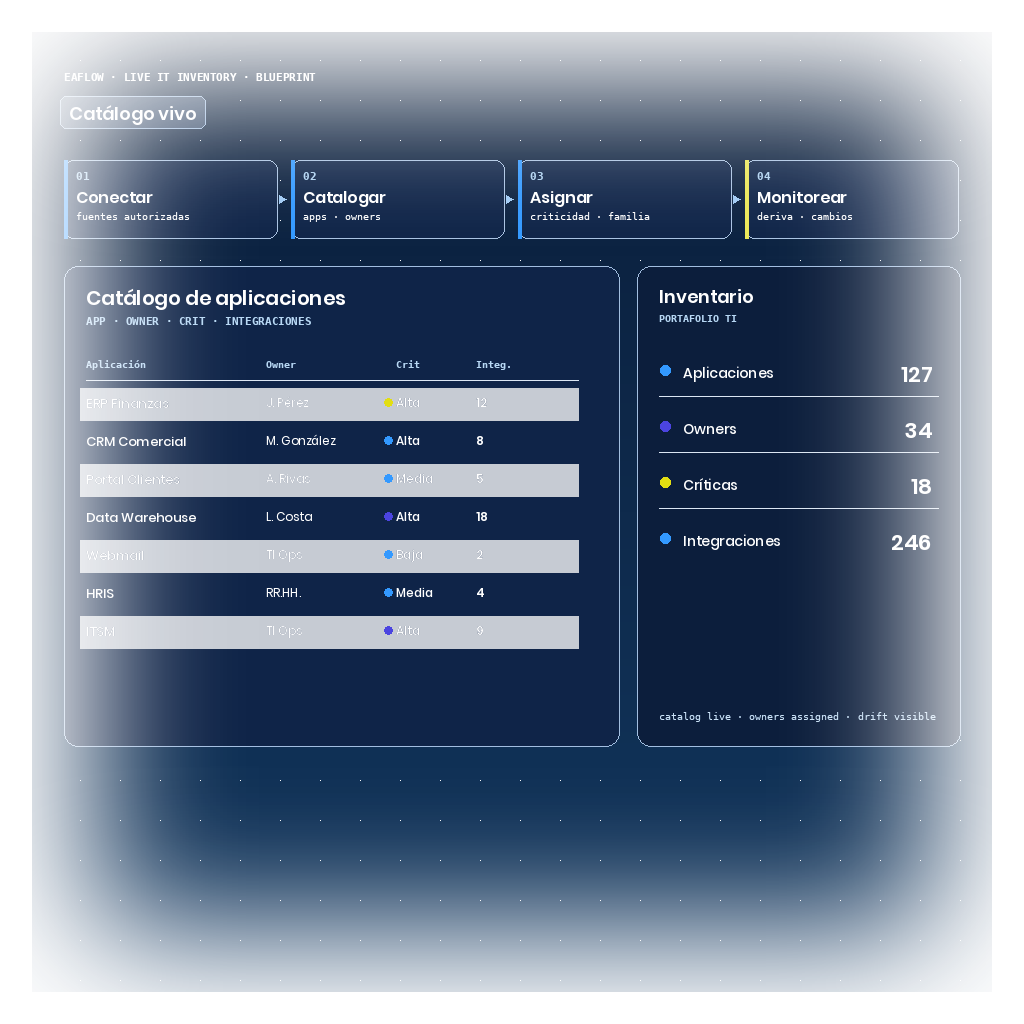
Task: Select the CRM Comercial application name
Action: 136,441
